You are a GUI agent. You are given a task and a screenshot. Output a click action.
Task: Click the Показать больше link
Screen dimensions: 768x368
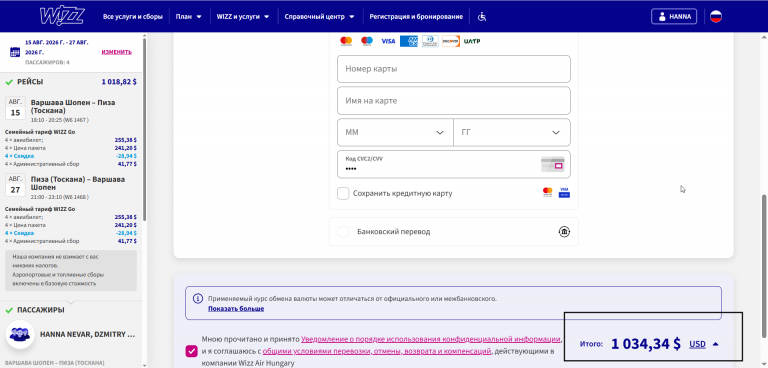click(236, 309)
